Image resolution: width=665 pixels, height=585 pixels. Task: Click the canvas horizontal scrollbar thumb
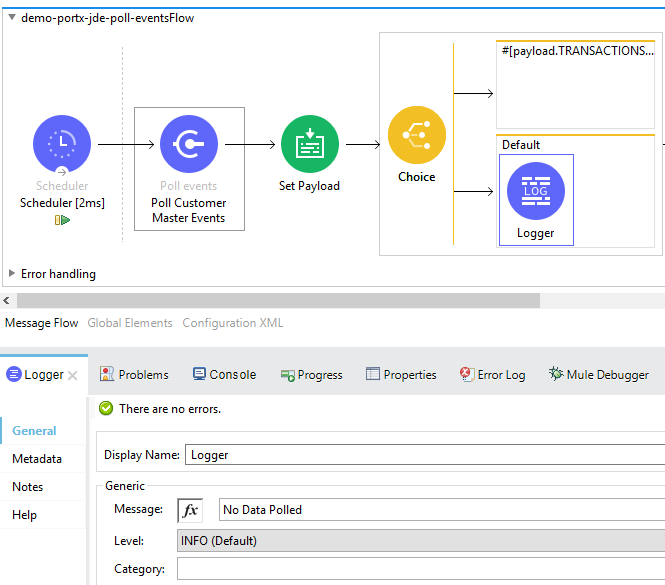(x=278, y=301)
